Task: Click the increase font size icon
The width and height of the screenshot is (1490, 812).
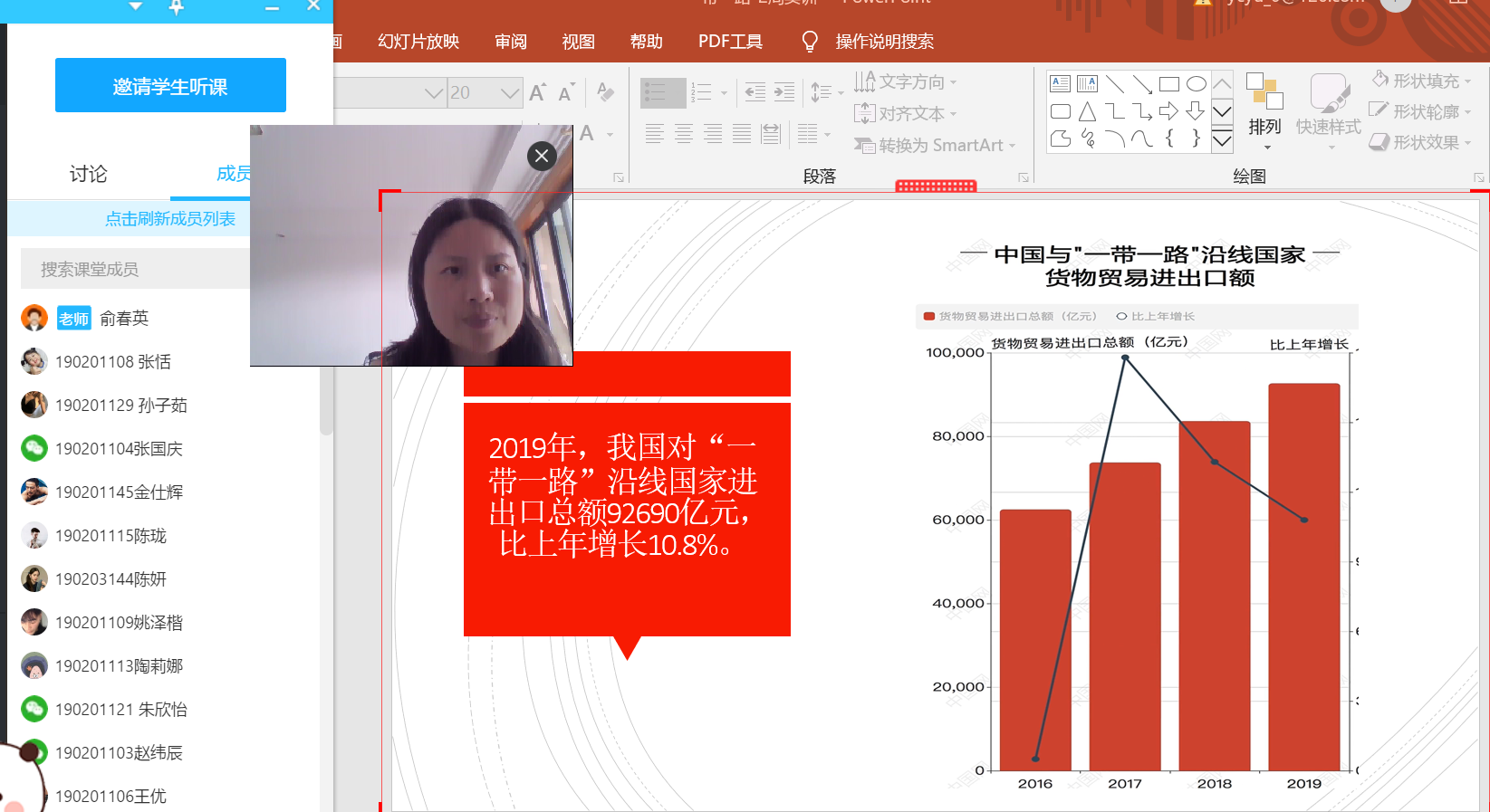Action: [537, 92]
